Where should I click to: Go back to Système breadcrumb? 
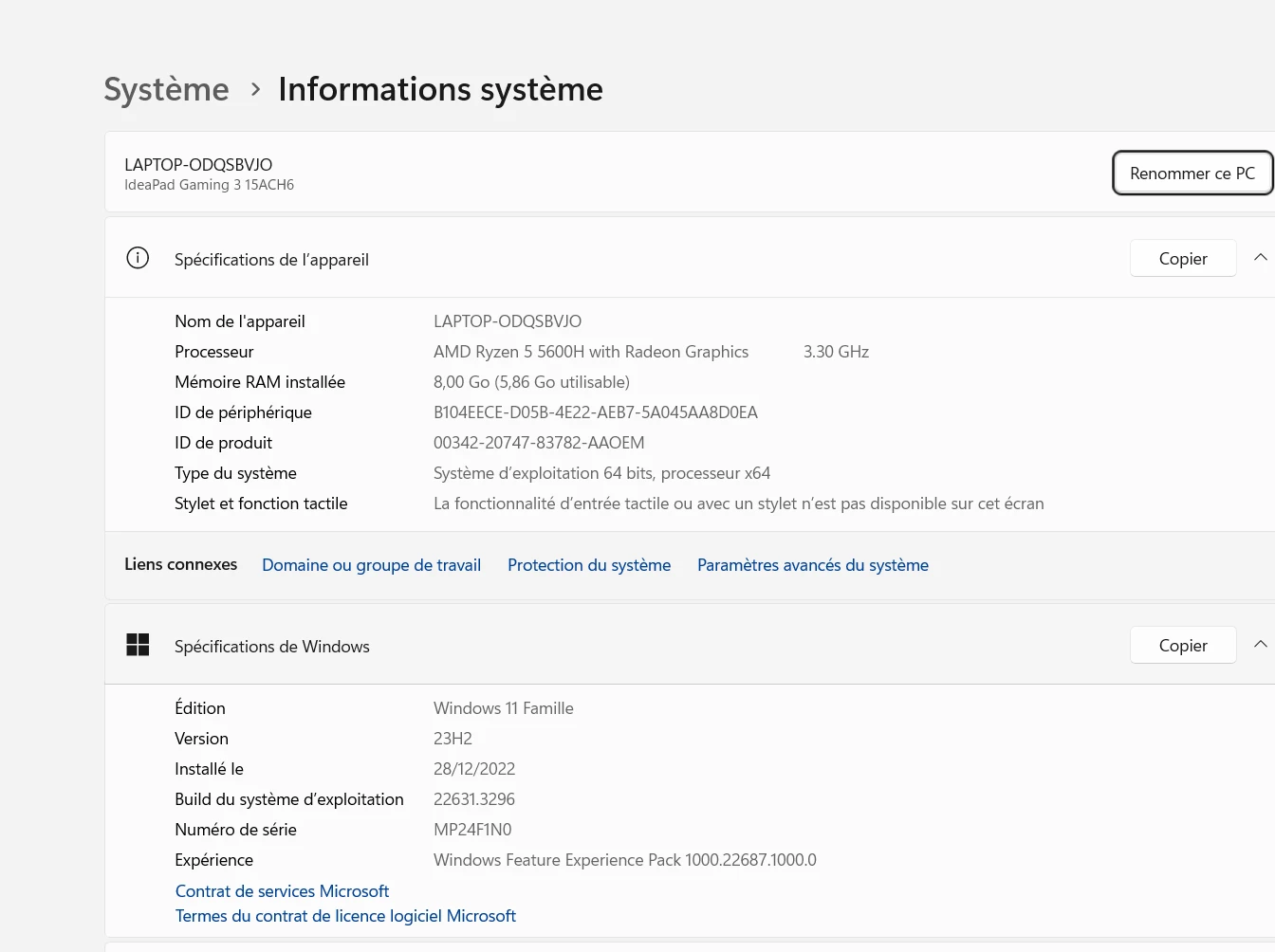coord(166,89)
